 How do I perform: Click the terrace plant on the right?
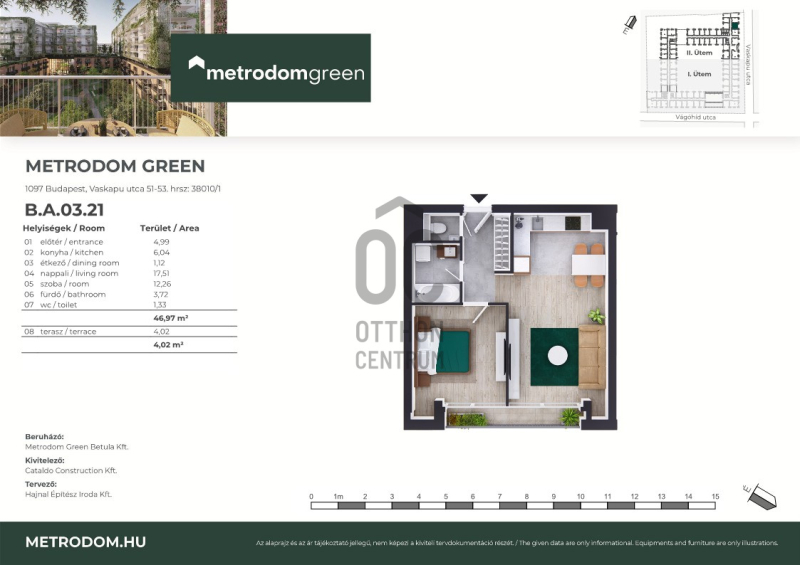coord(569,417)
